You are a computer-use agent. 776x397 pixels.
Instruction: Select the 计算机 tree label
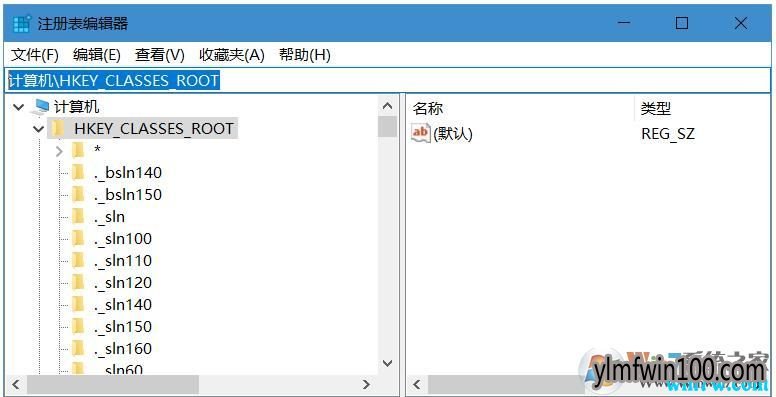77,106
